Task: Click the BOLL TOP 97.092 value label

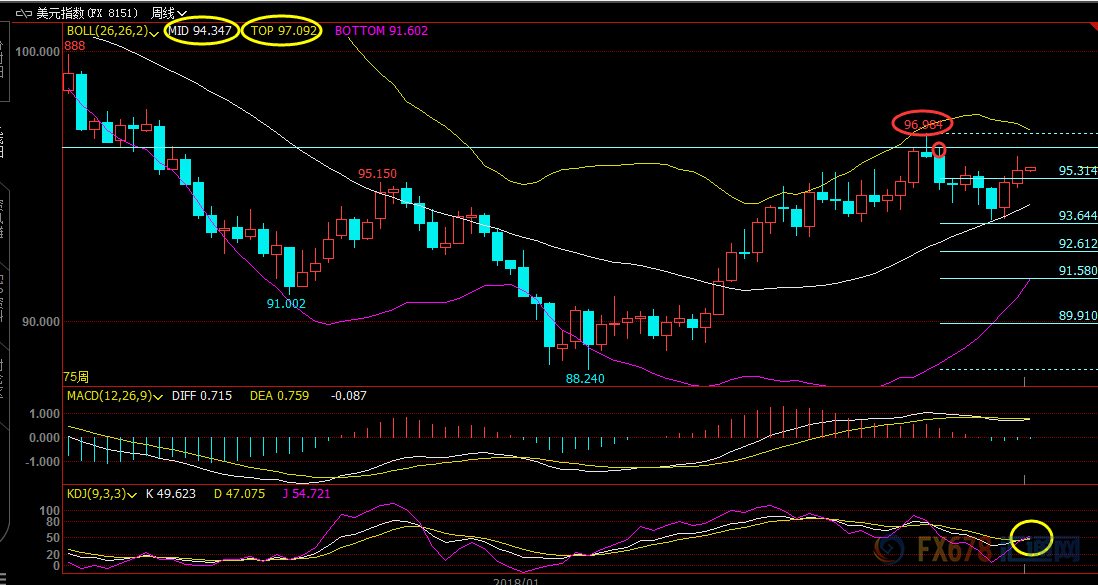Action: tap(285, 32)
